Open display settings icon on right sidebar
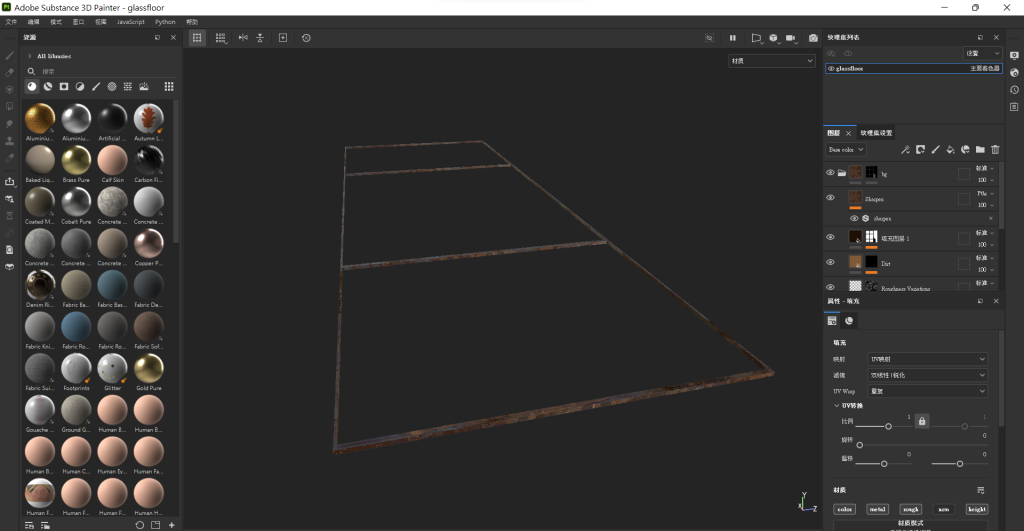 click(x=1014, y=56)
